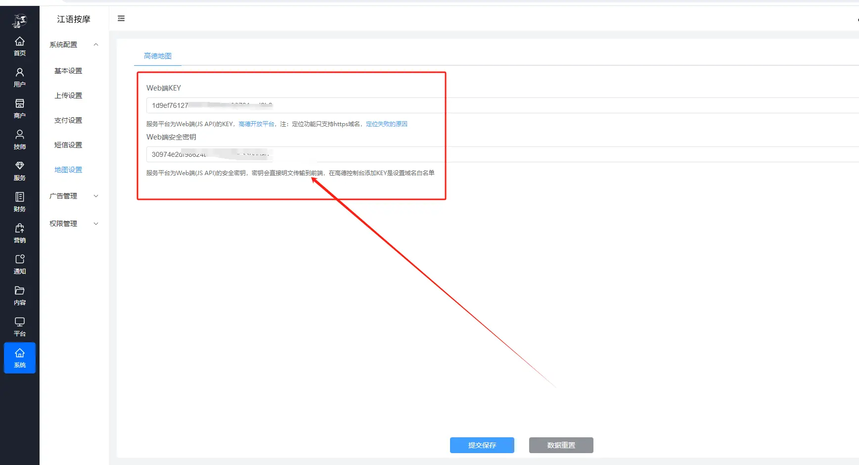
Task: Switch to the 高德地图 tab
Action: 158,56
